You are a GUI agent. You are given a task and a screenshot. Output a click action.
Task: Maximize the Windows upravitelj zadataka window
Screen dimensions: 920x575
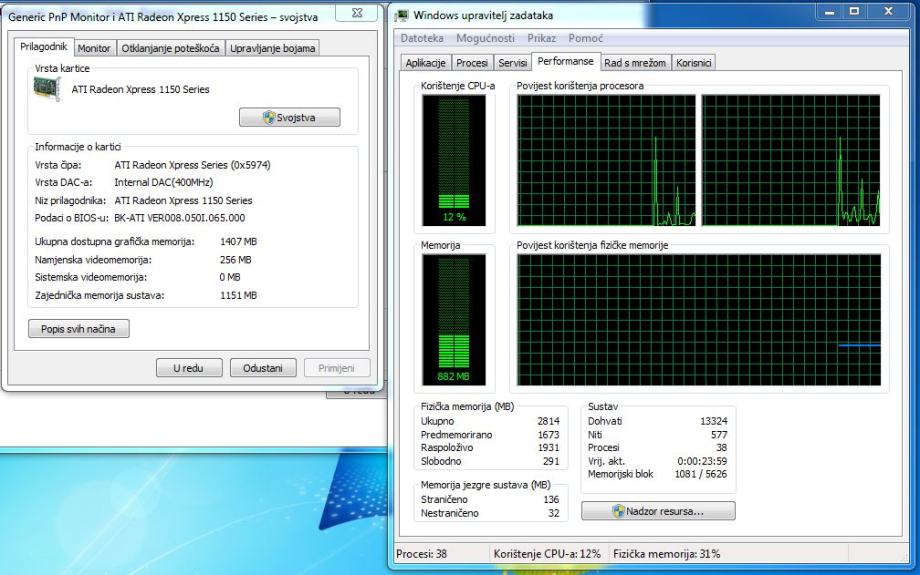click(x=855, y=12)
